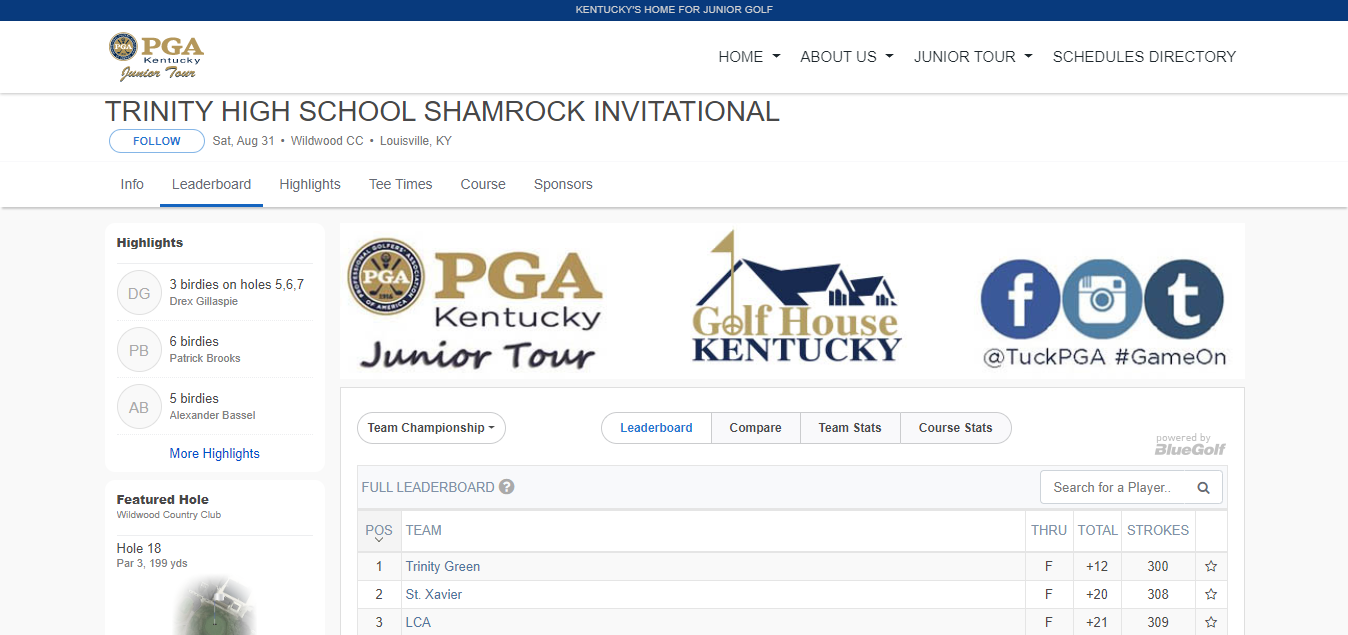Expand the ABOUT US menu
The width and height of the screenshot is (1348, 635).
click(847, 57)
